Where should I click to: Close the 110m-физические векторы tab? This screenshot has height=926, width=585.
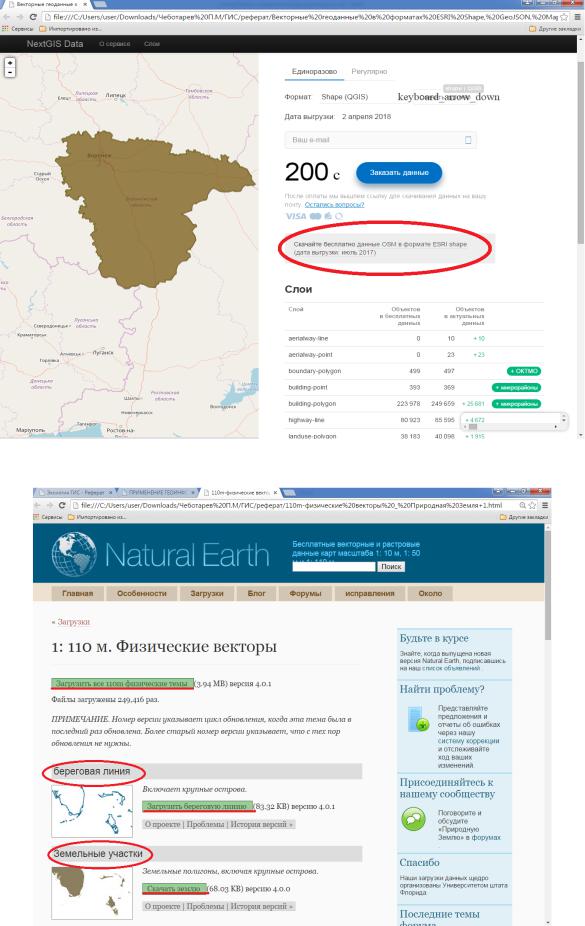tap(275, 493)
